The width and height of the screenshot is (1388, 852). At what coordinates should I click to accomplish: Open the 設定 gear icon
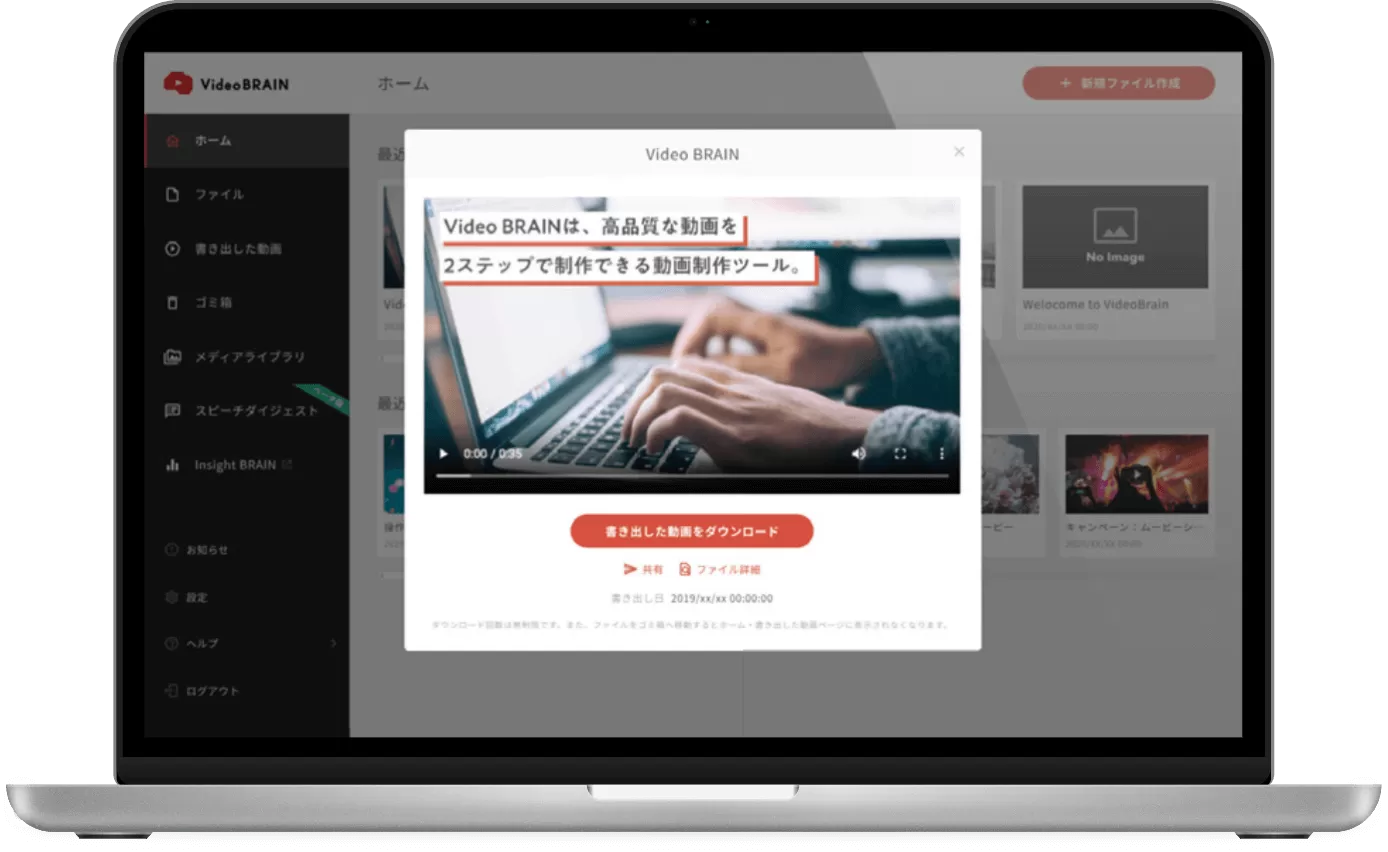171,597
